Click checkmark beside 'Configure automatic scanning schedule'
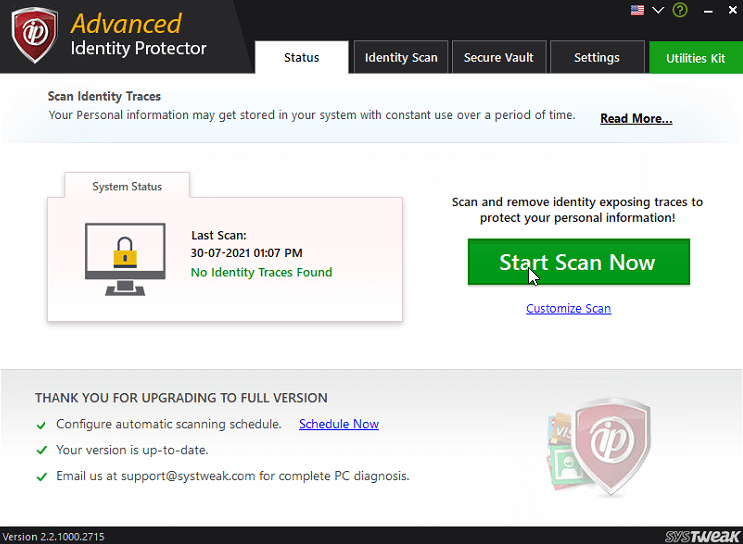 41,425
